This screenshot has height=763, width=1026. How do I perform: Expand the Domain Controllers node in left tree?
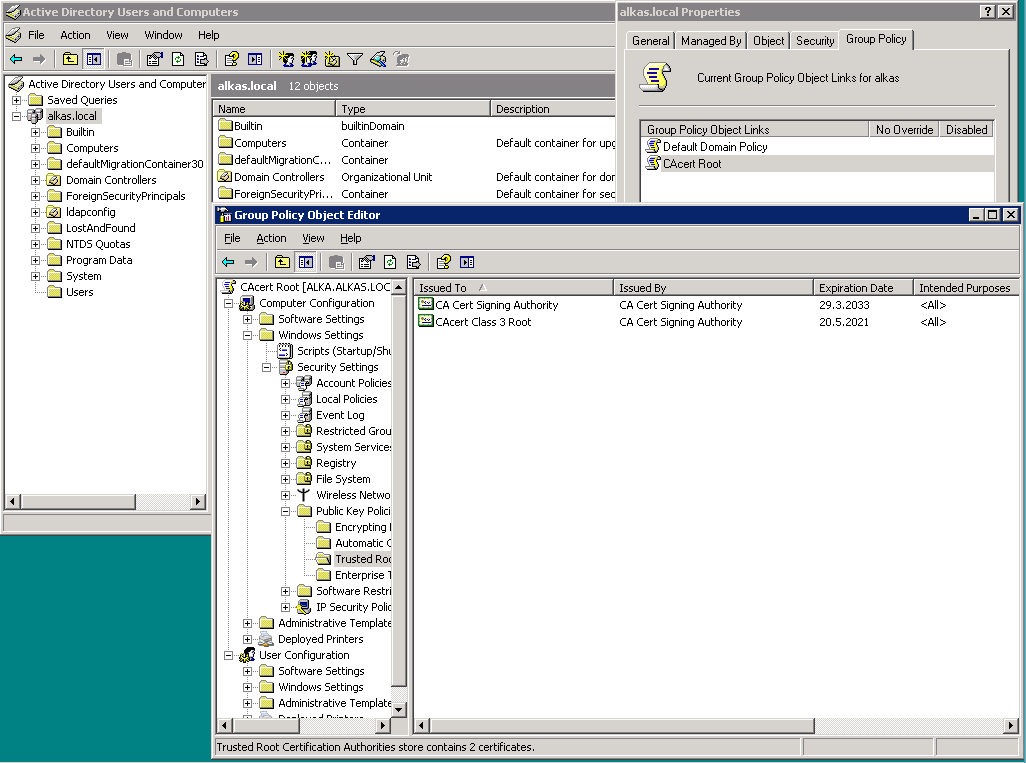tap(36, 180)
